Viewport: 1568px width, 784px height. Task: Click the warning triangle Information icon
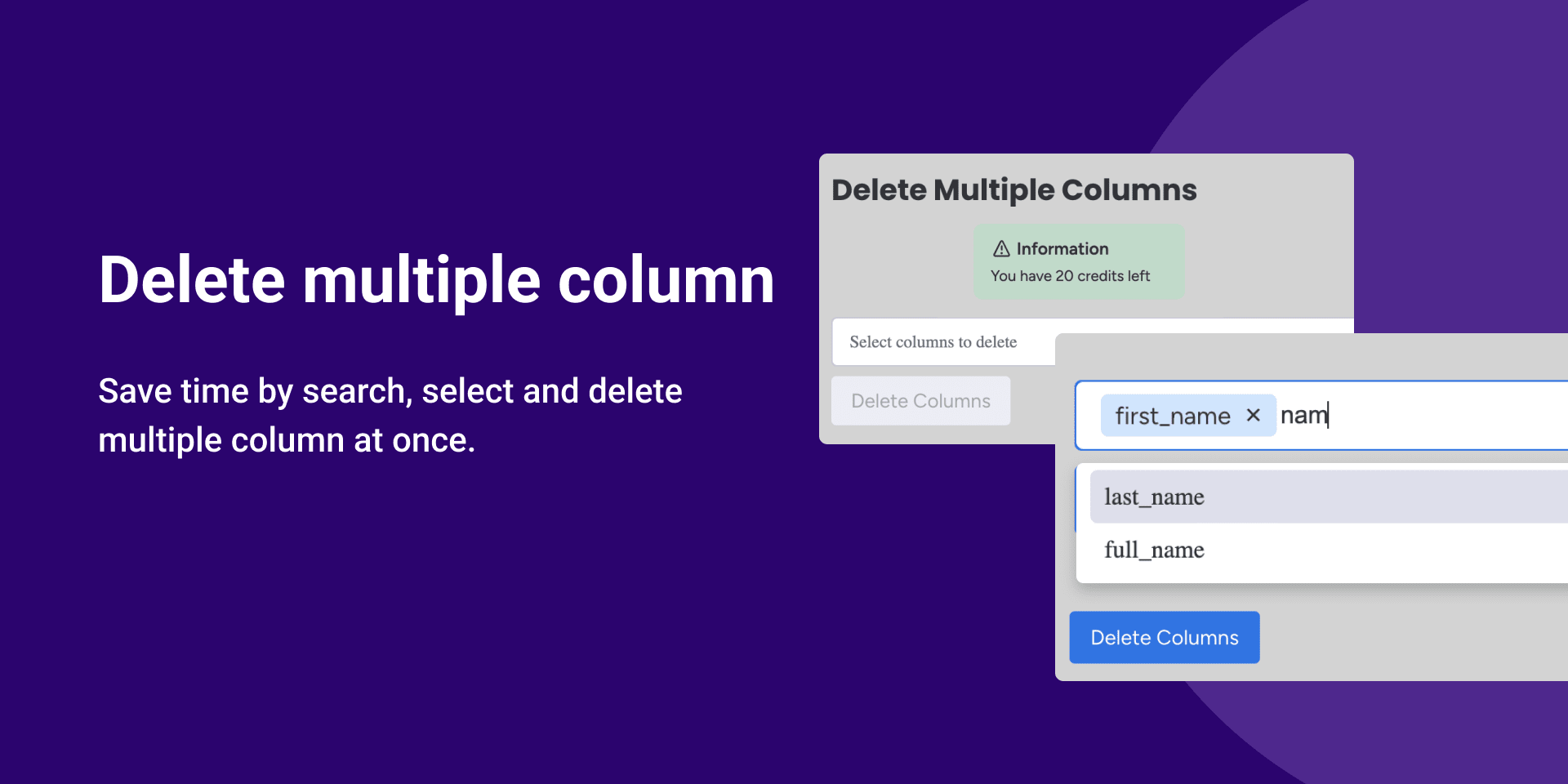(x=1001, y=249)
